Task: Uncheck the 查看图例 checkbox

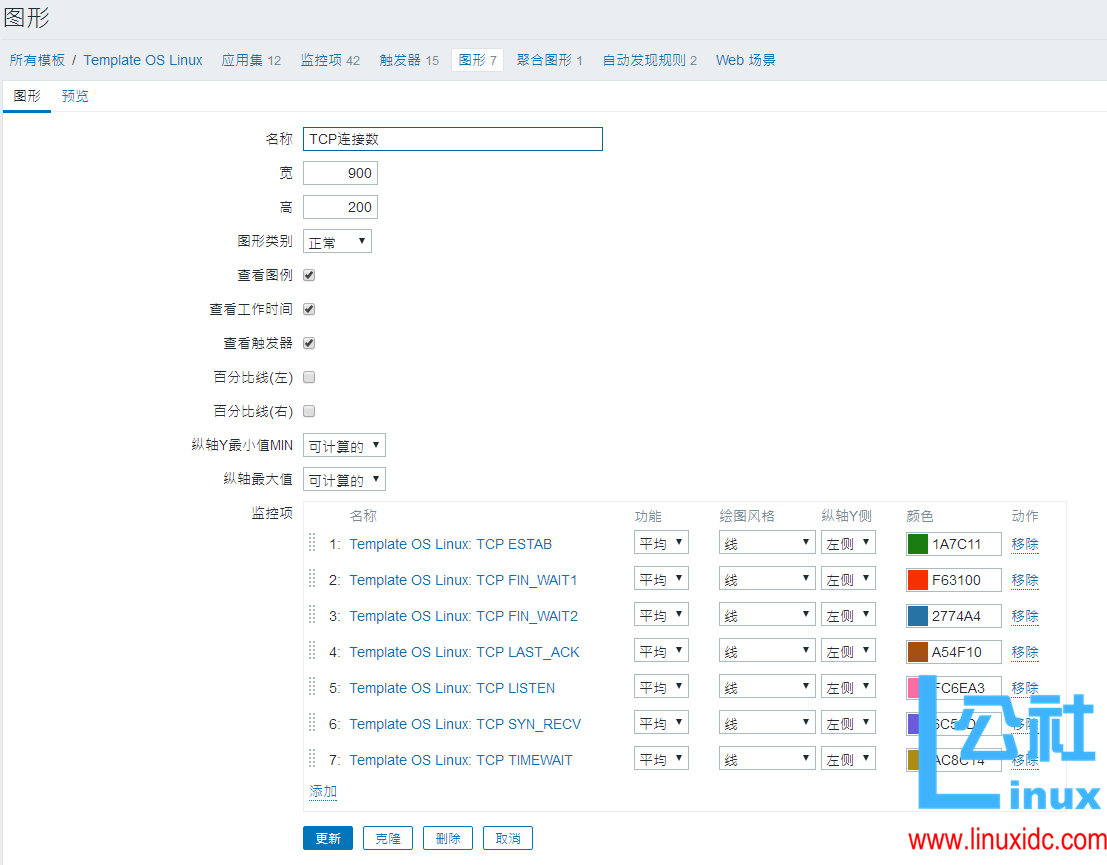Action: pyautogui.click(x=309, y=275)
